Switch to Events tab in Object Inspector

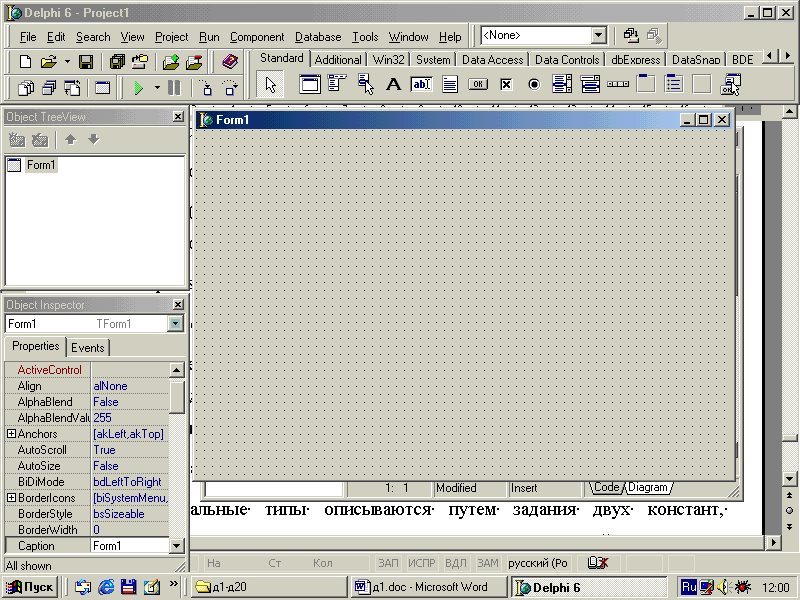click(88, 348)
